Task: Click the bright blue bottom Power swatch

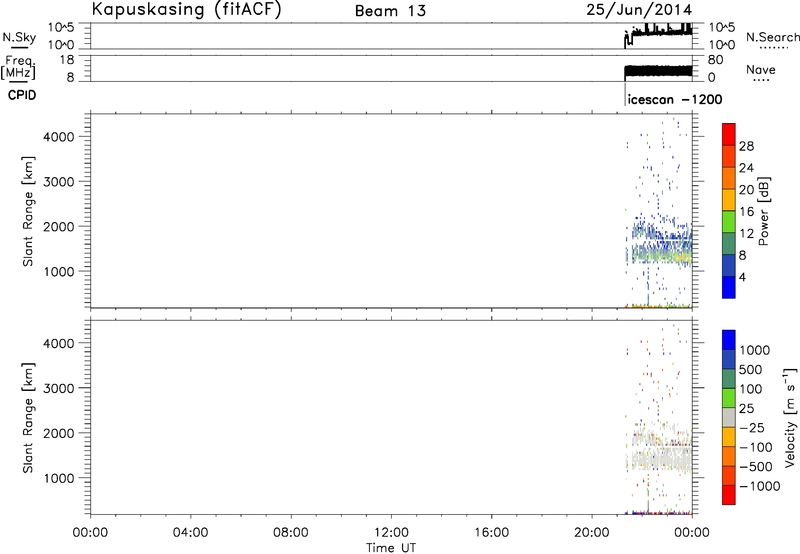Action: tap(729, 287)
